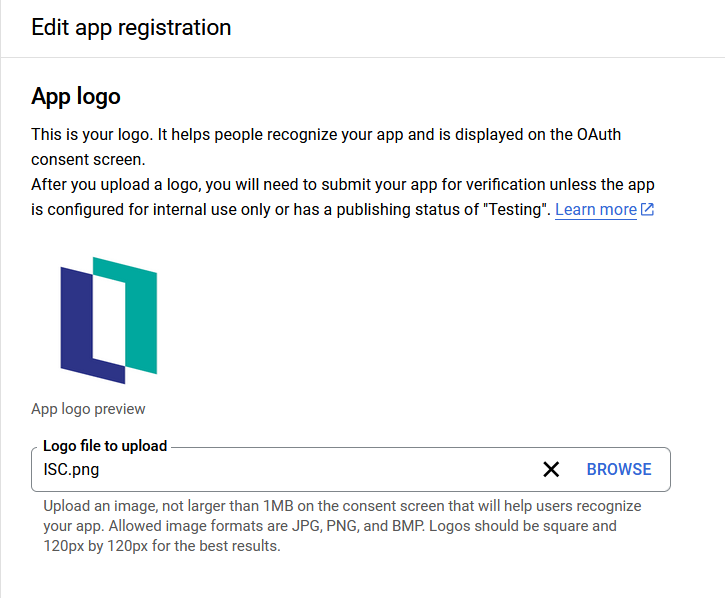The image size is (725, 598).
Task: Focus the Logo file to upload field
Action: [350, 469]
